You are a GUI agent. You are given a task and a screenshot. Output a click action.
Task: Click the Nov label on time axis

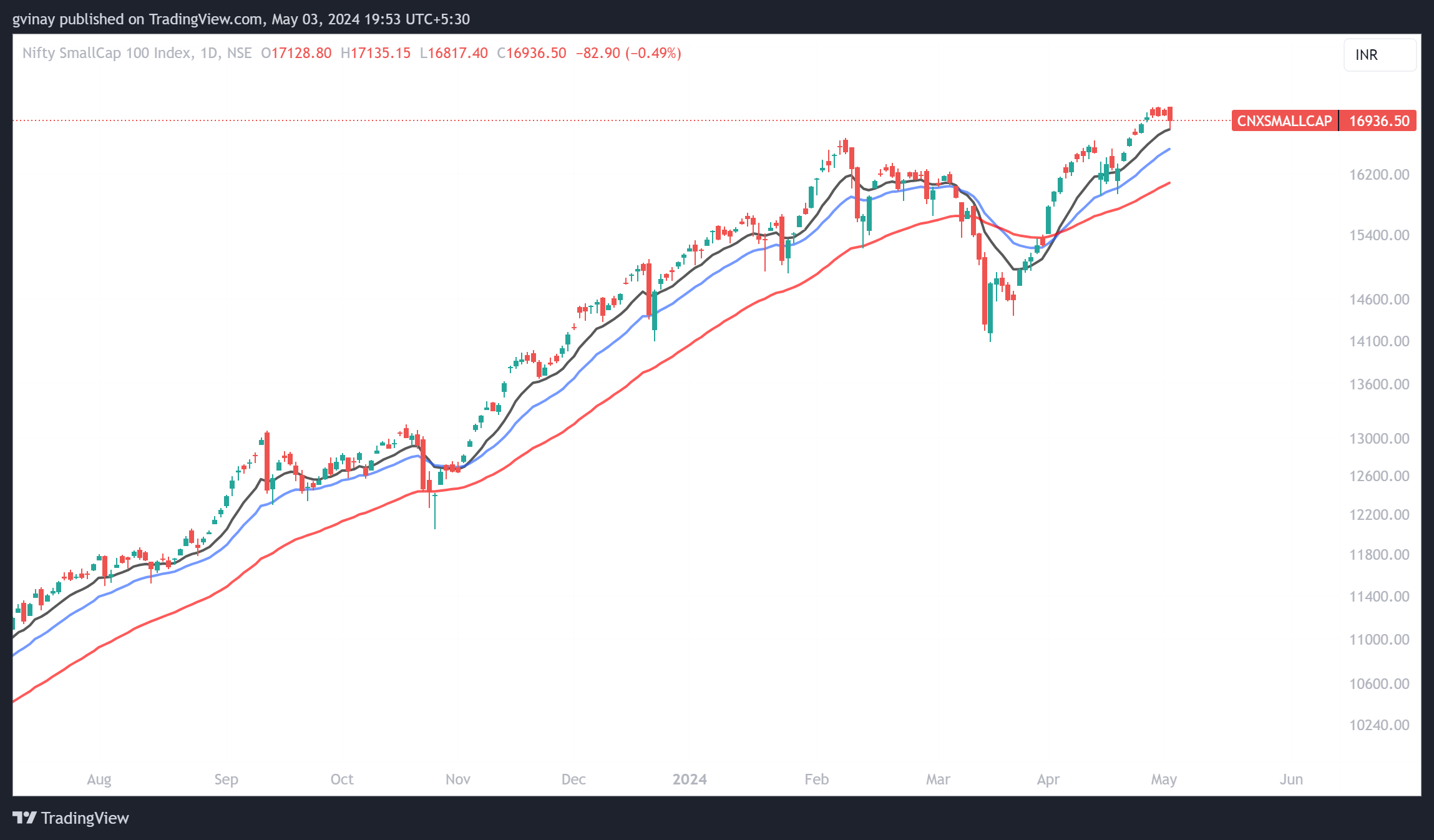pos(457,779)
